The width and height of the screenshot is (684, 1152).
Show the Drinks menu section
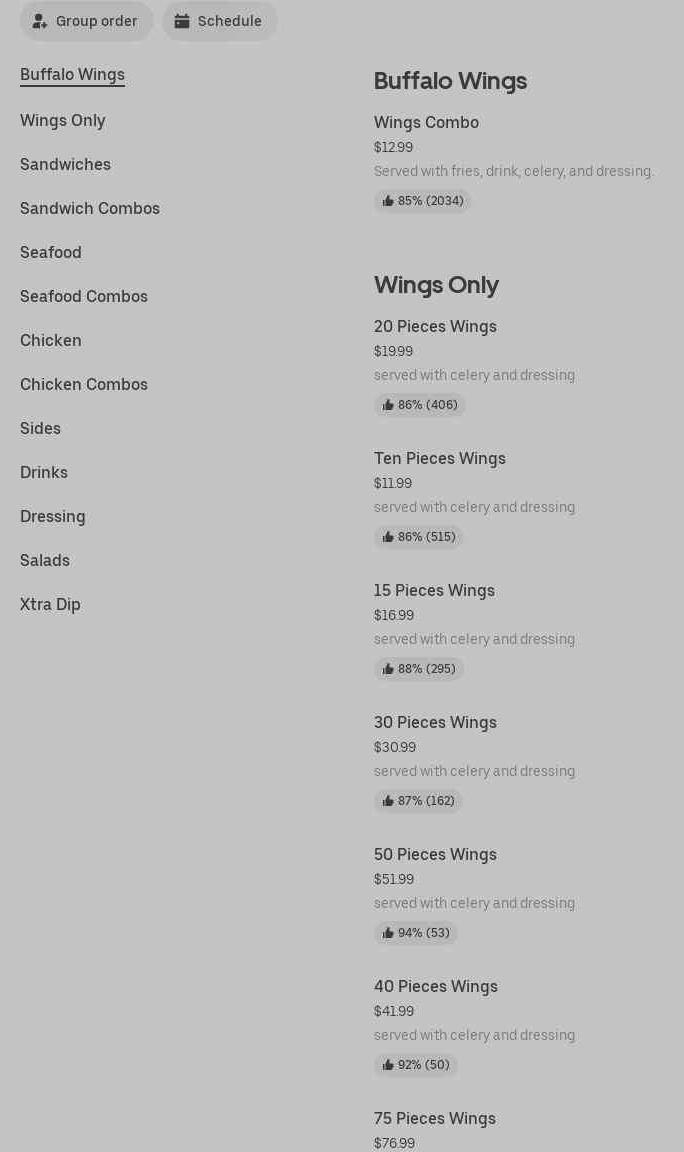coord(44,472)
